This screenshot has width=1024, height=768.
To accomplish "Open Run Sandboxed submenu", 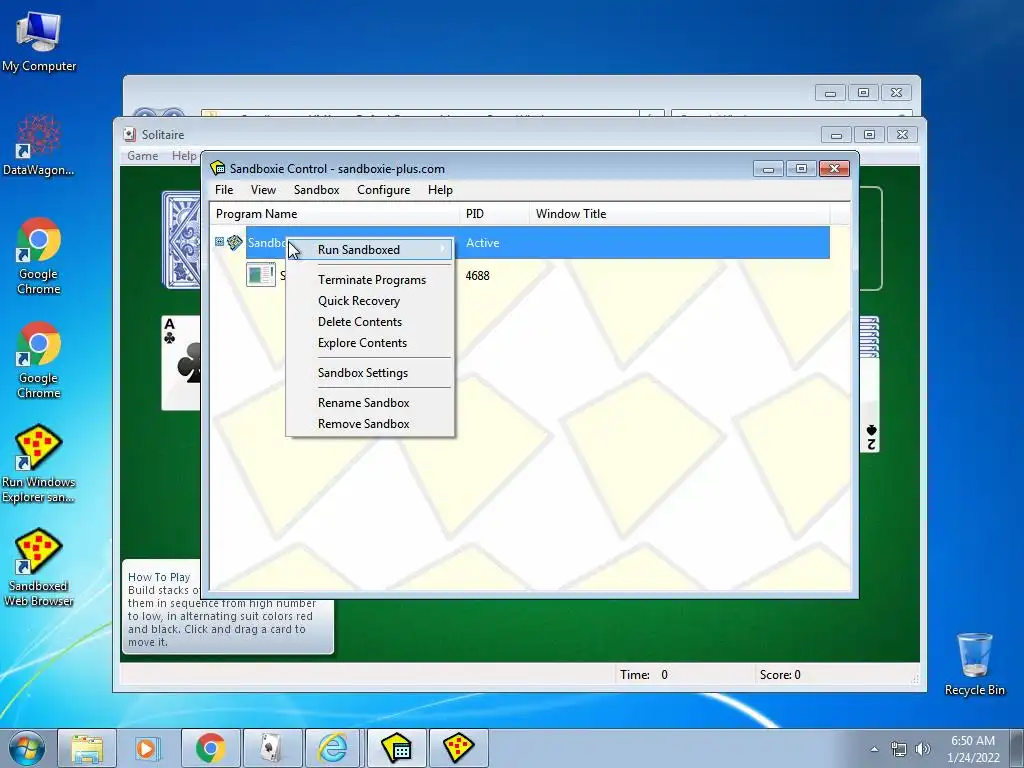I will click(x=370, y=249).
